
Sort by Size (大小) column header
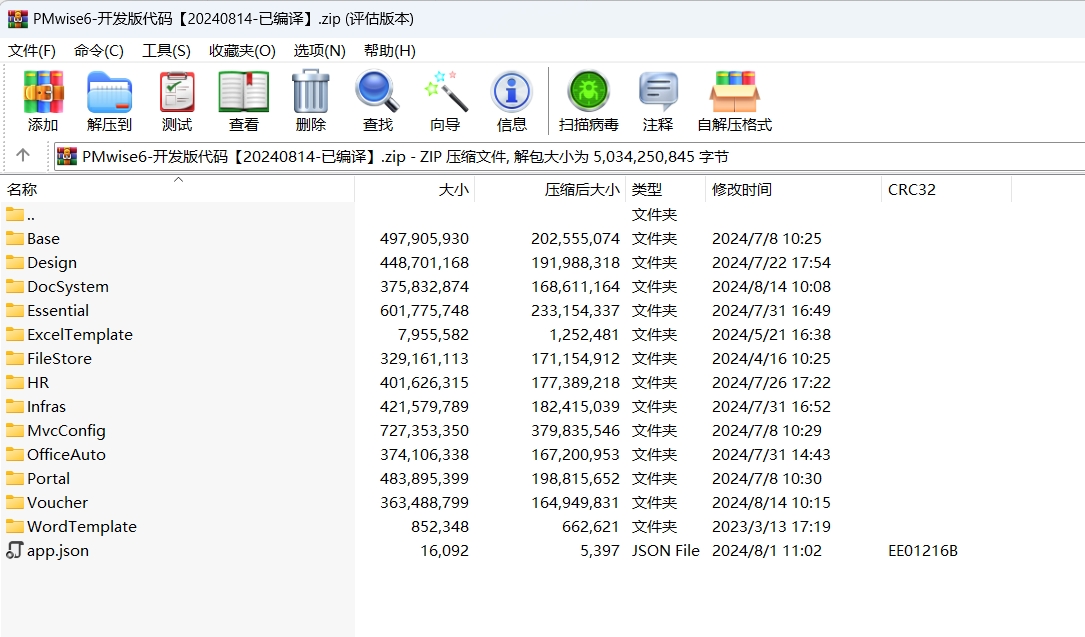(414, 190)
